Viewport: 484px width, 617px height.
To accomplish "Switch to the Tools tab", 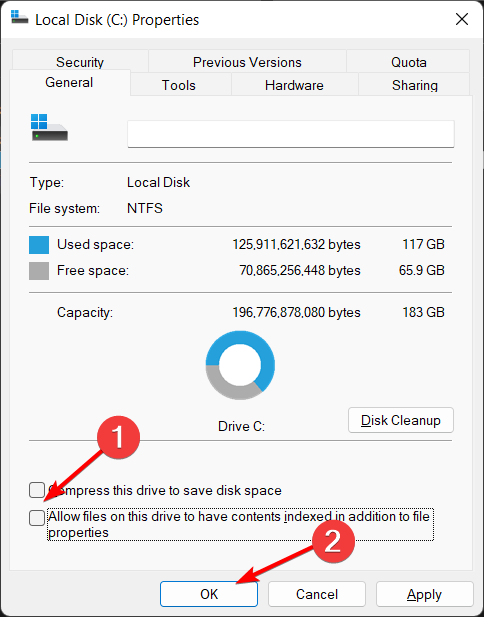I will [179, 85].
